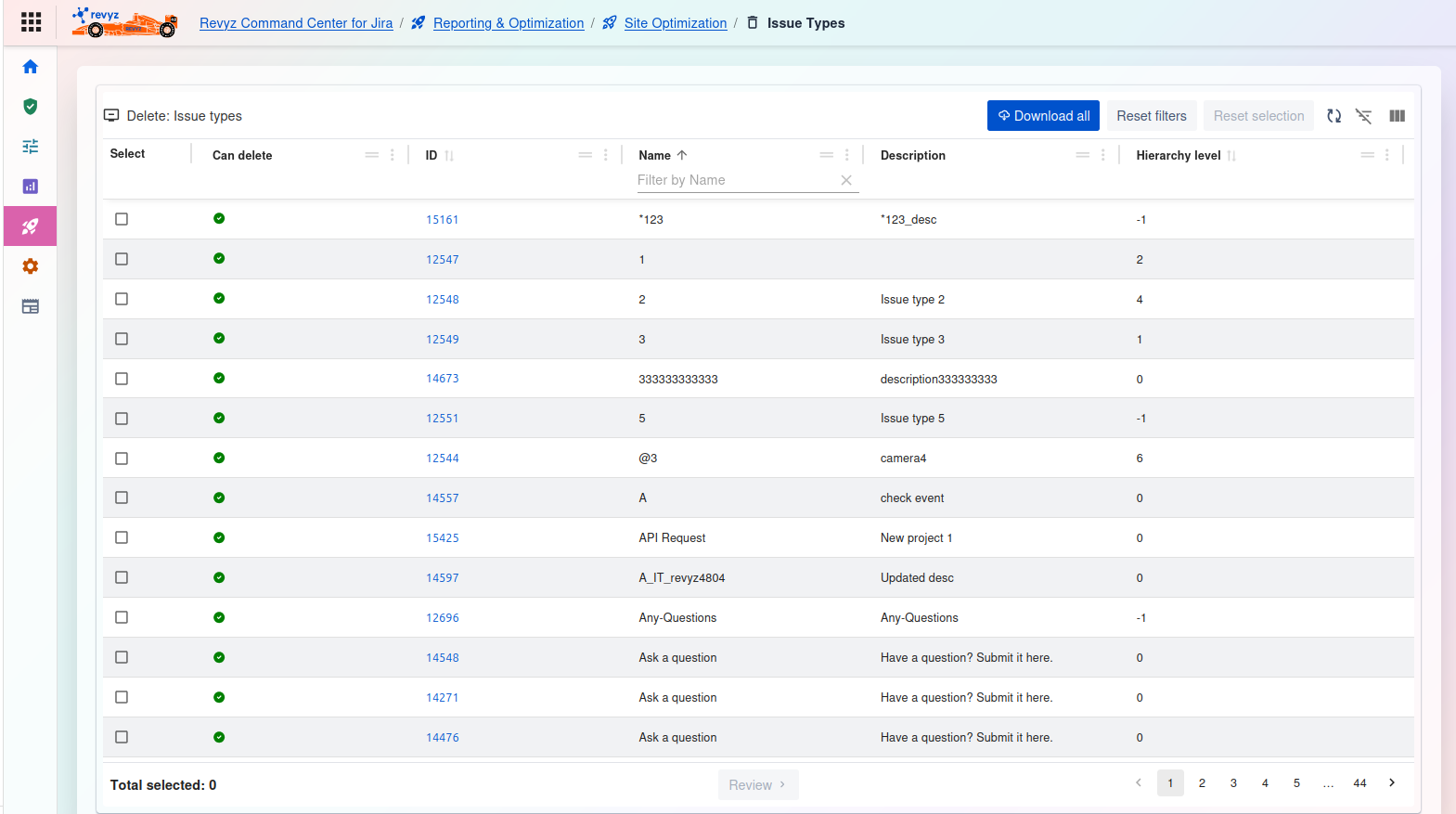This screenshot has width=1456, height=814.
Task: Open the column chooser icon
Action: (x=1397, y=116)
